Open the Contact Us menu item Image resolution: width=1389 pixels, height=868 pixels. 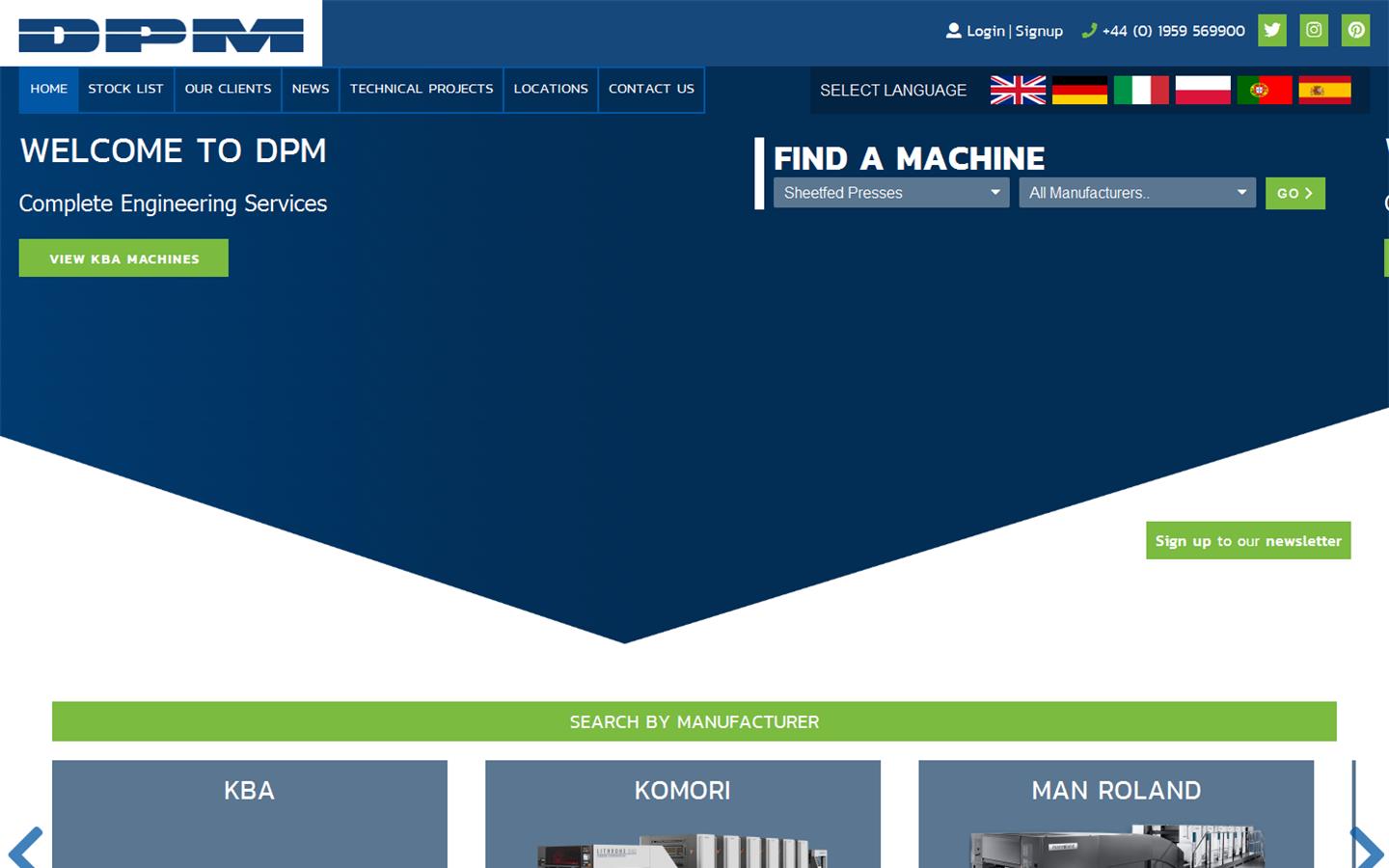651,89
